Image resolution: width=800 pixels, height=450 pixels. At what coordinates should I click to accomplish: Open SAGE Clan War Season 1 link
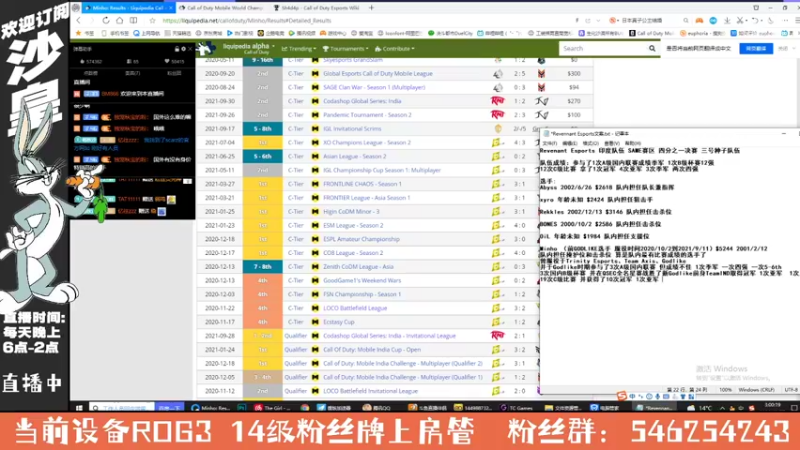point(374,87)
